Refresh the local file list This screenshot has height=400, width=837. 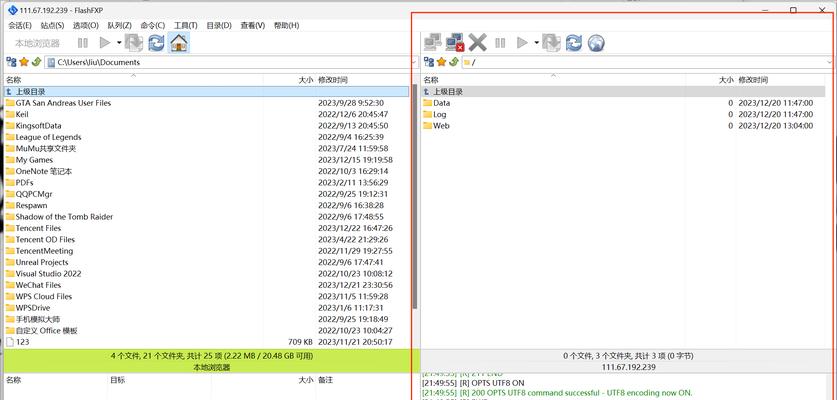tap(156, 43)
